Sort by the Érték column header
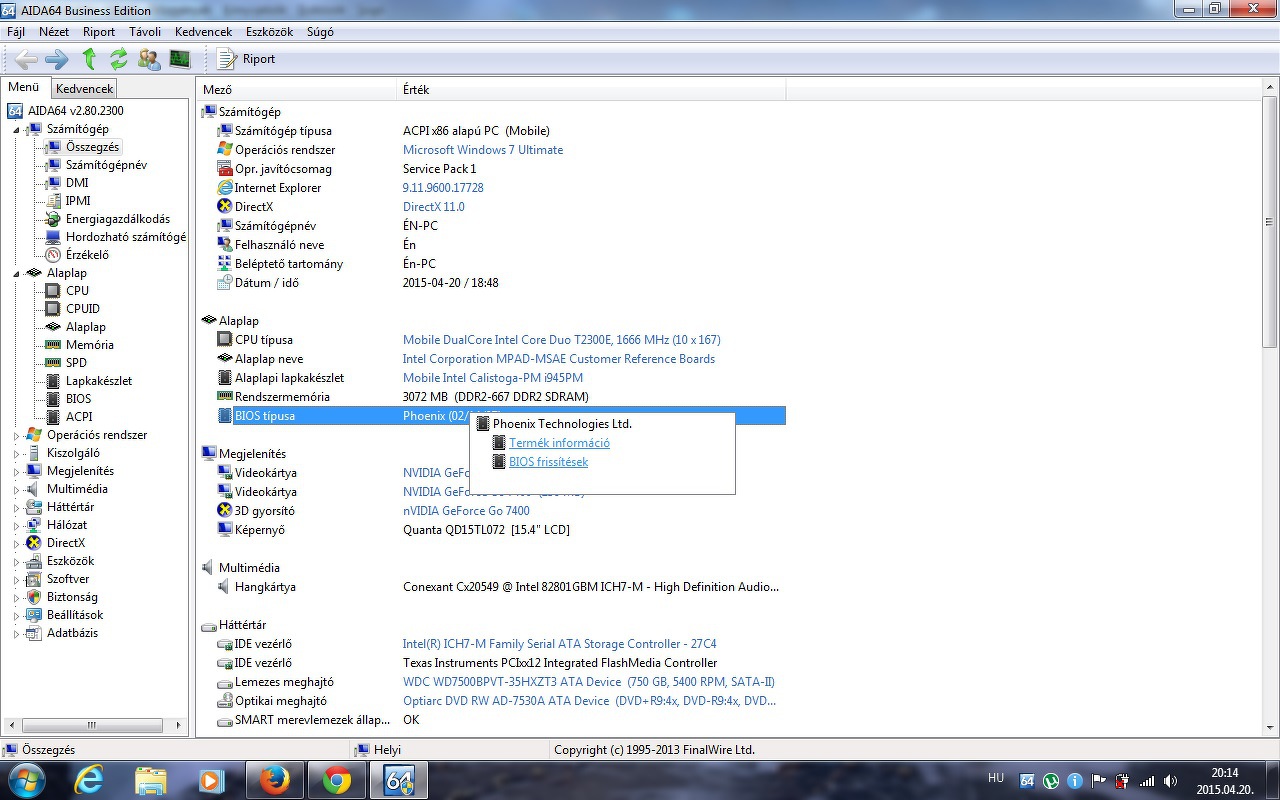 [x=592, y=90]
